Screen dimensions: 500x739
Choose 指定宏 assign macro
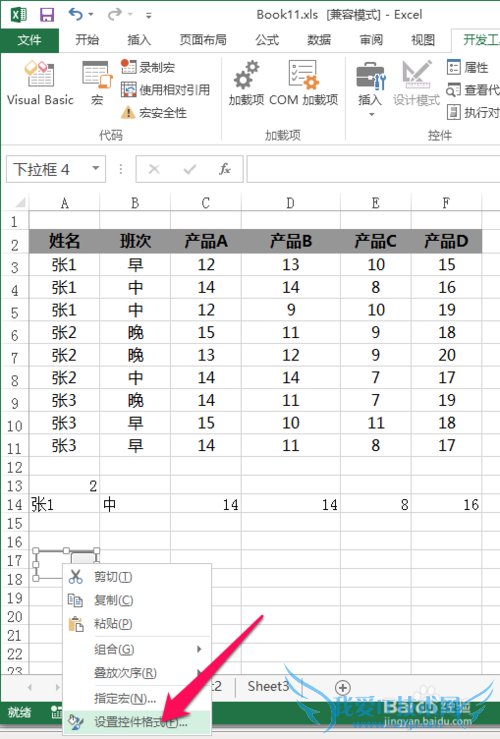point(137,698)
